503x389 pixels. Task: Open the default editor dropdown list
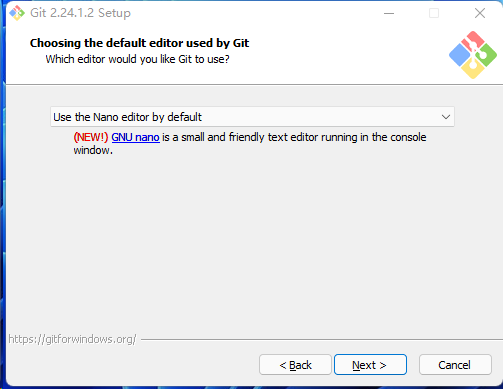[x=252, y=117]
